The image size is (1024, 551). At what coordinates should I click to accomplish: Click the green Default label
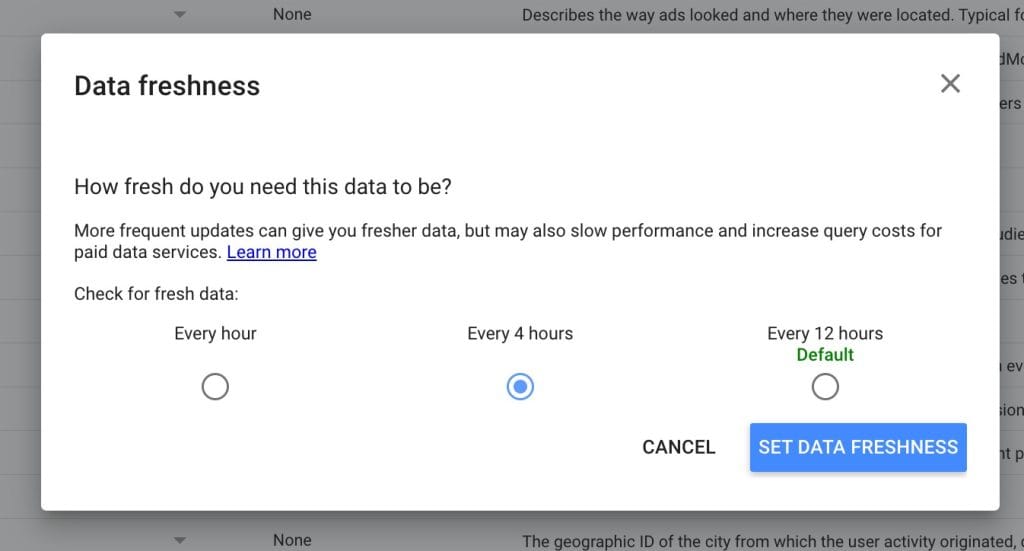[825, 354]
